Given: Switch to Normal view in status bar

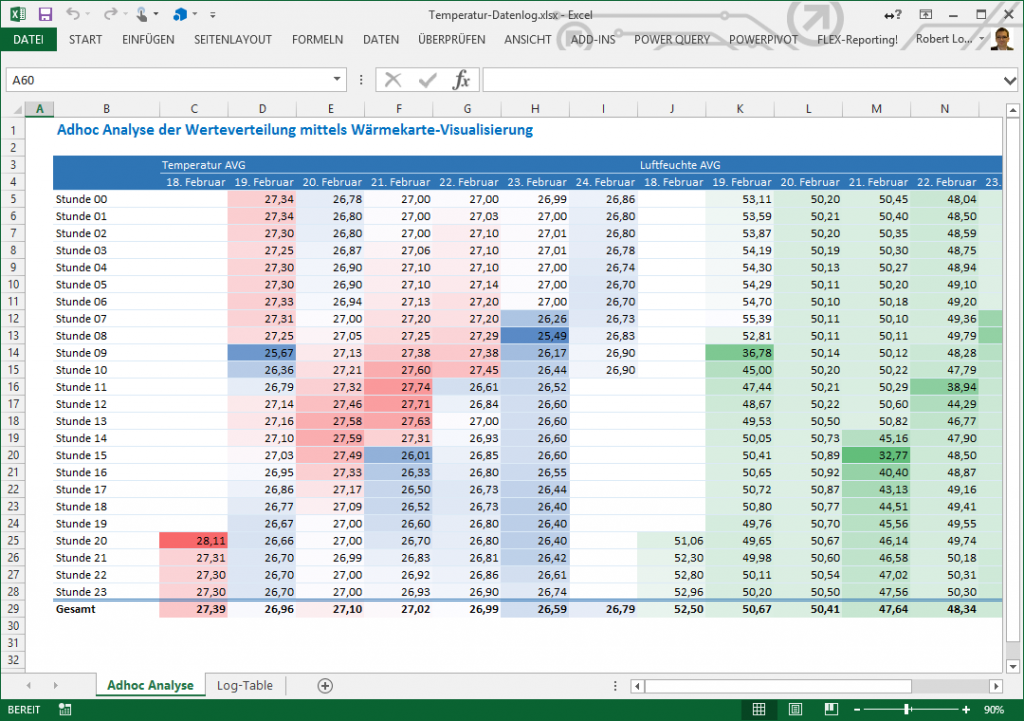Looking at the screenshot, I should (759, 709).
